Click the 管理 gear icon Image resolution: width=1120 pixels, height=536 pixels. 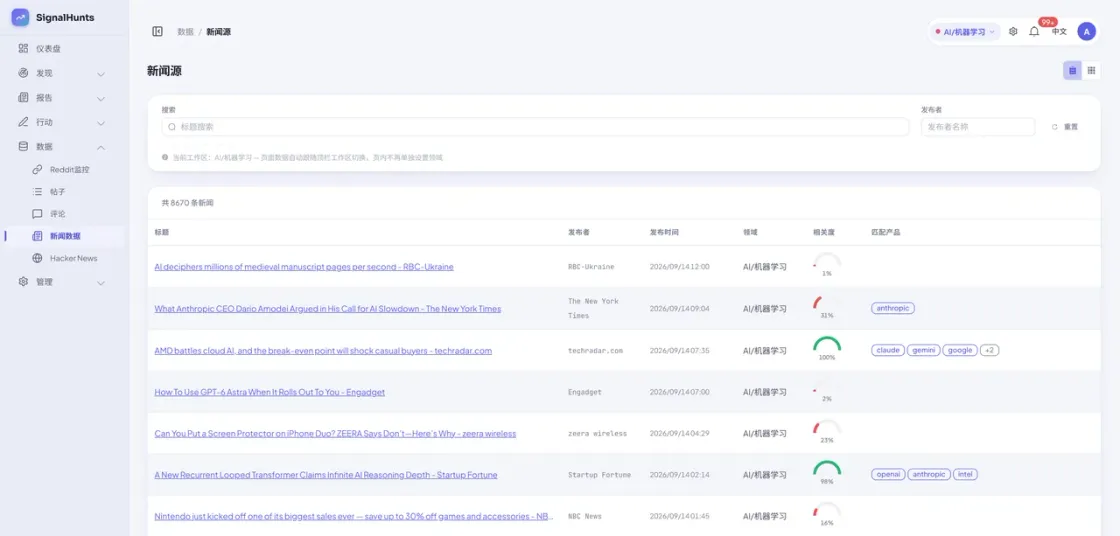23,282
